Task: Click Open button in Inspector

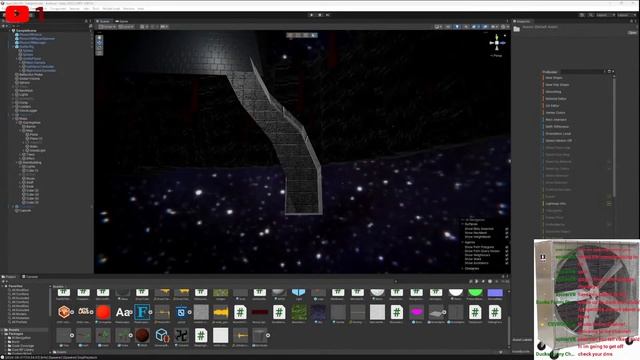Action: pyautogui.click(x=632, y=32)
